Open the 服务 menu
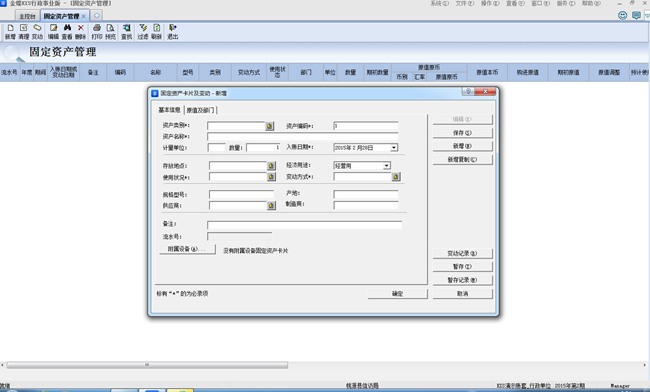The image size is (650, 392). coord(566,3)
